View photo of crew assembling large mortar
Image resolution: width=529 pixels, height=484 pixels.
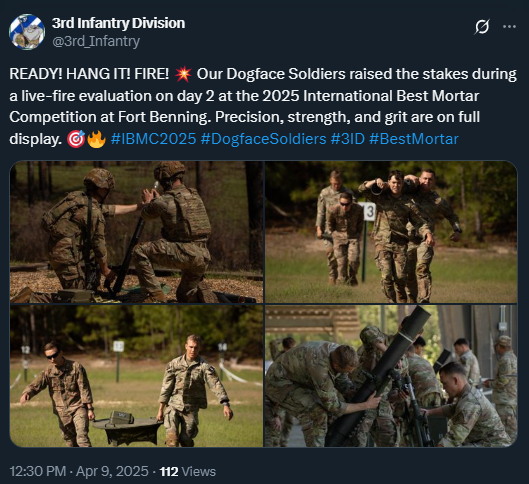tap(391, 376)
